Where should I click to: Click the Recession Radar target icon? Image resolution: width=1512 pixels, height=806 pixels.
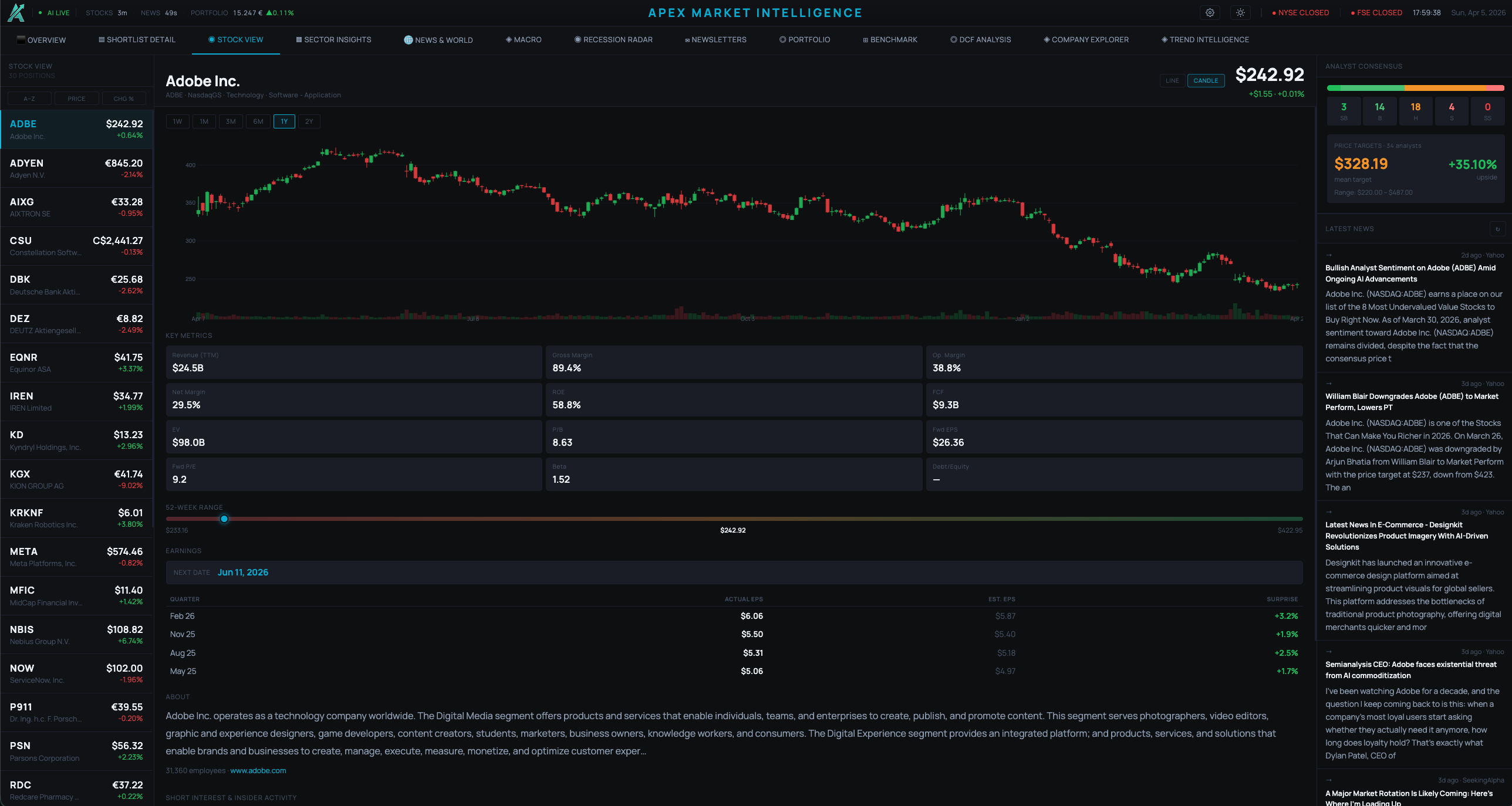click(578, 40)
